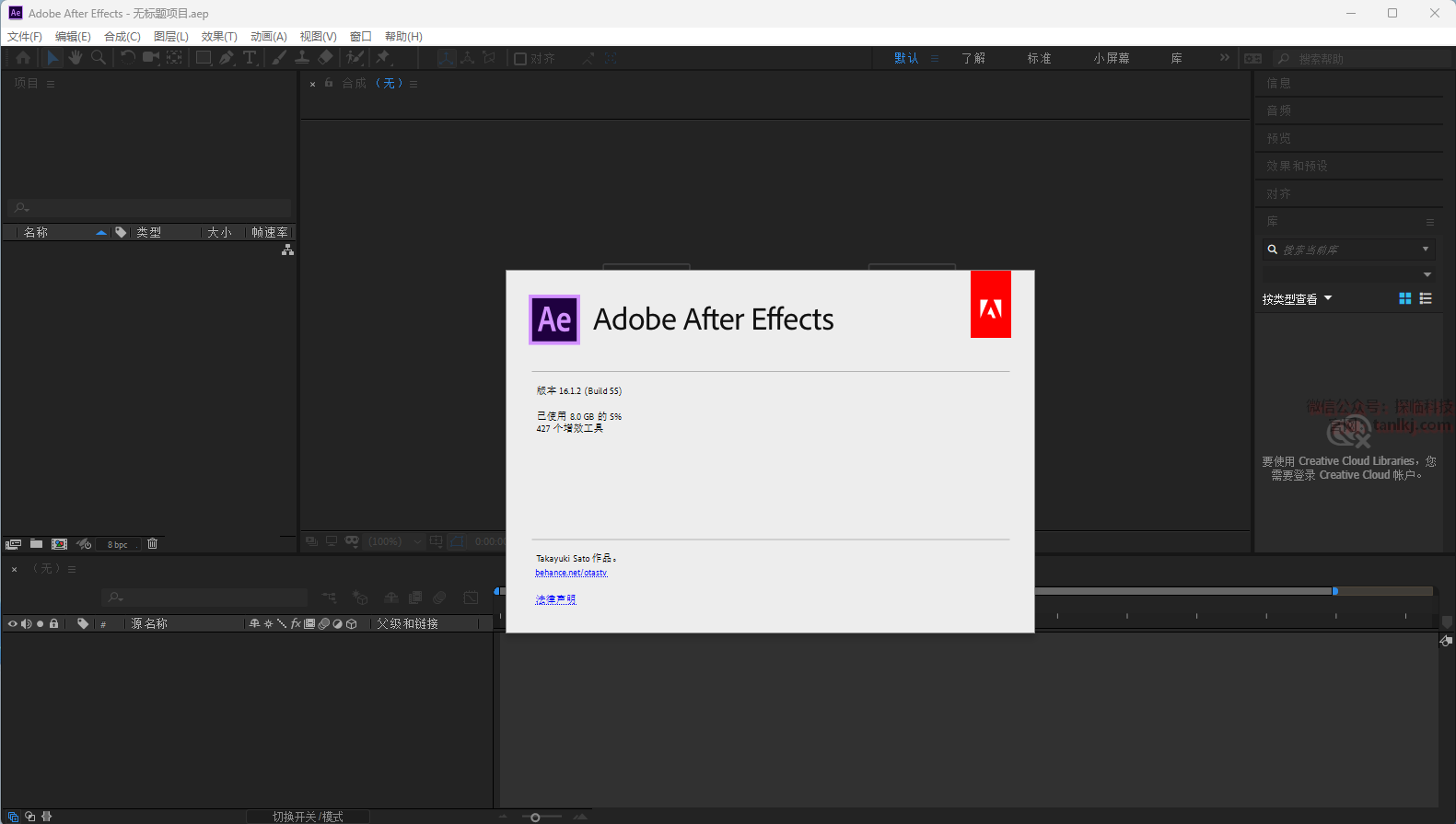This screenshot has width=1456, height=824.
Task: Select the Hand tool in toolbar
Action: click(x=75, y=58)
